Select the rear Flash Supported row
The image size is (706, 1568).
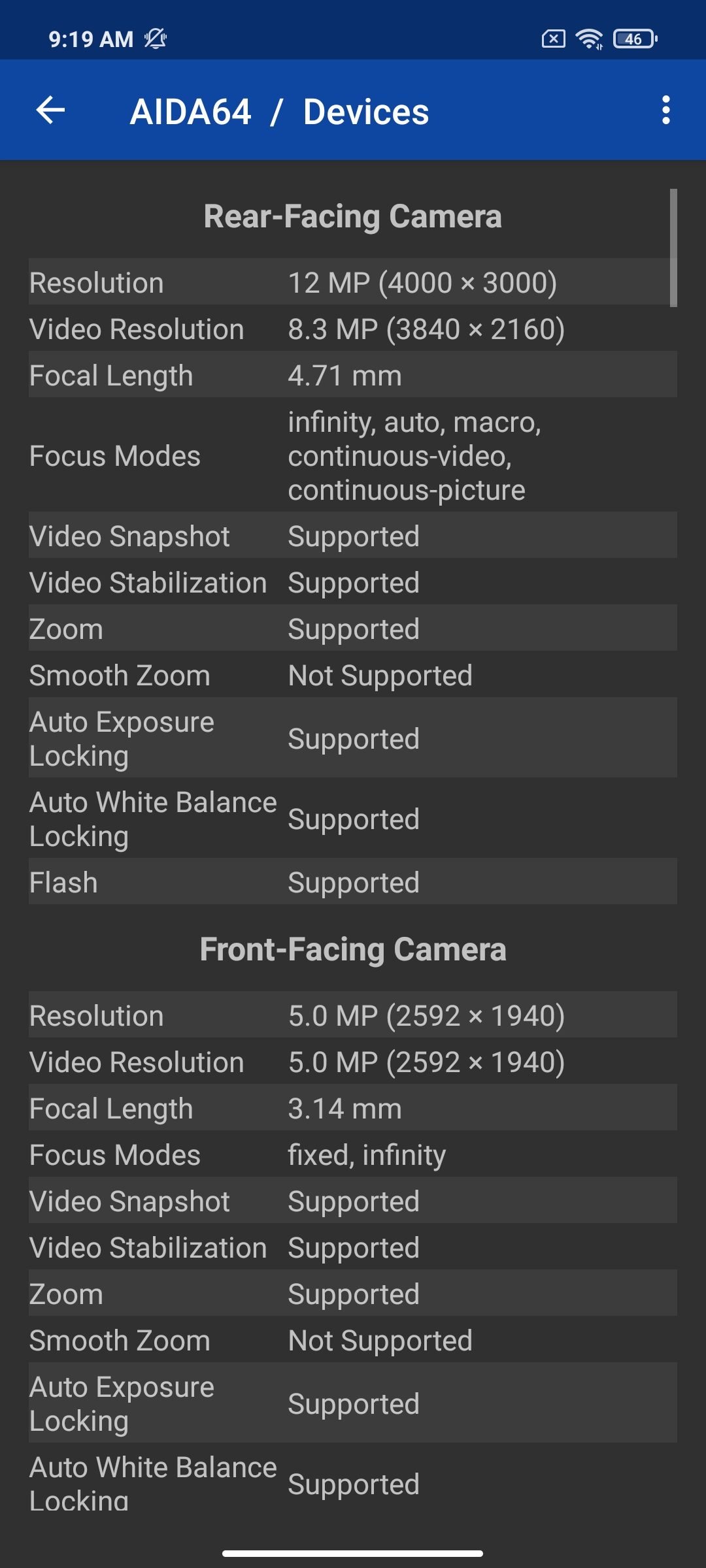[x=352, y=882]
